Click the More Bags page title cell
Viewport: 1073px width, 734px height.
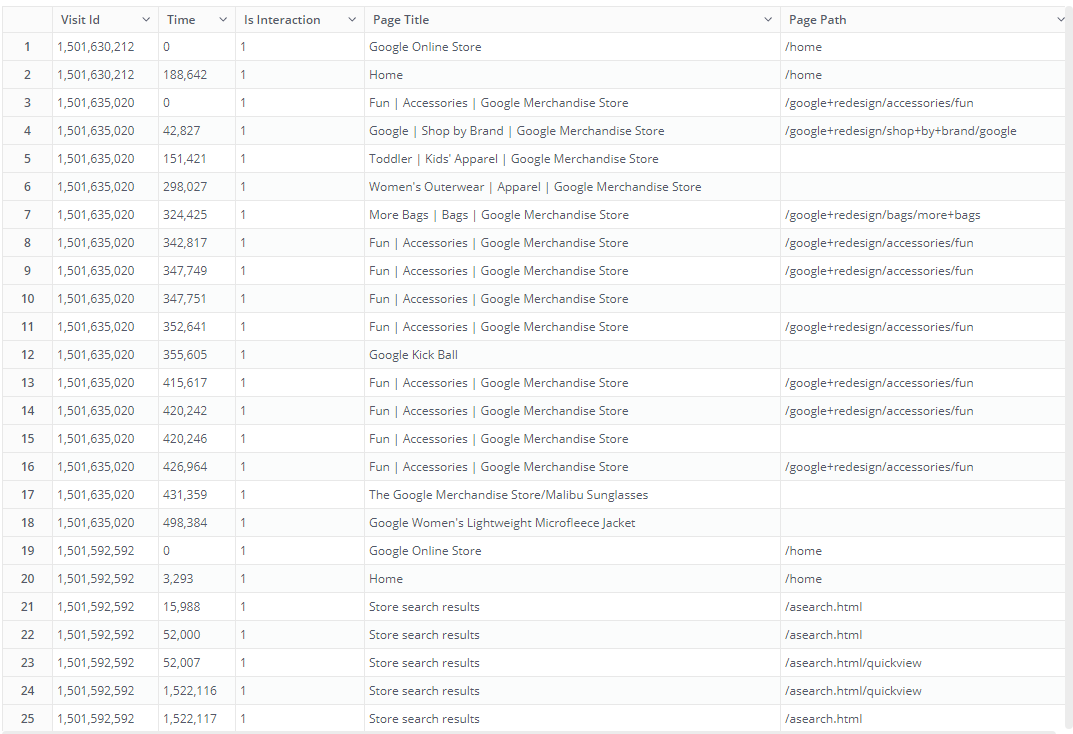(498, 215)
